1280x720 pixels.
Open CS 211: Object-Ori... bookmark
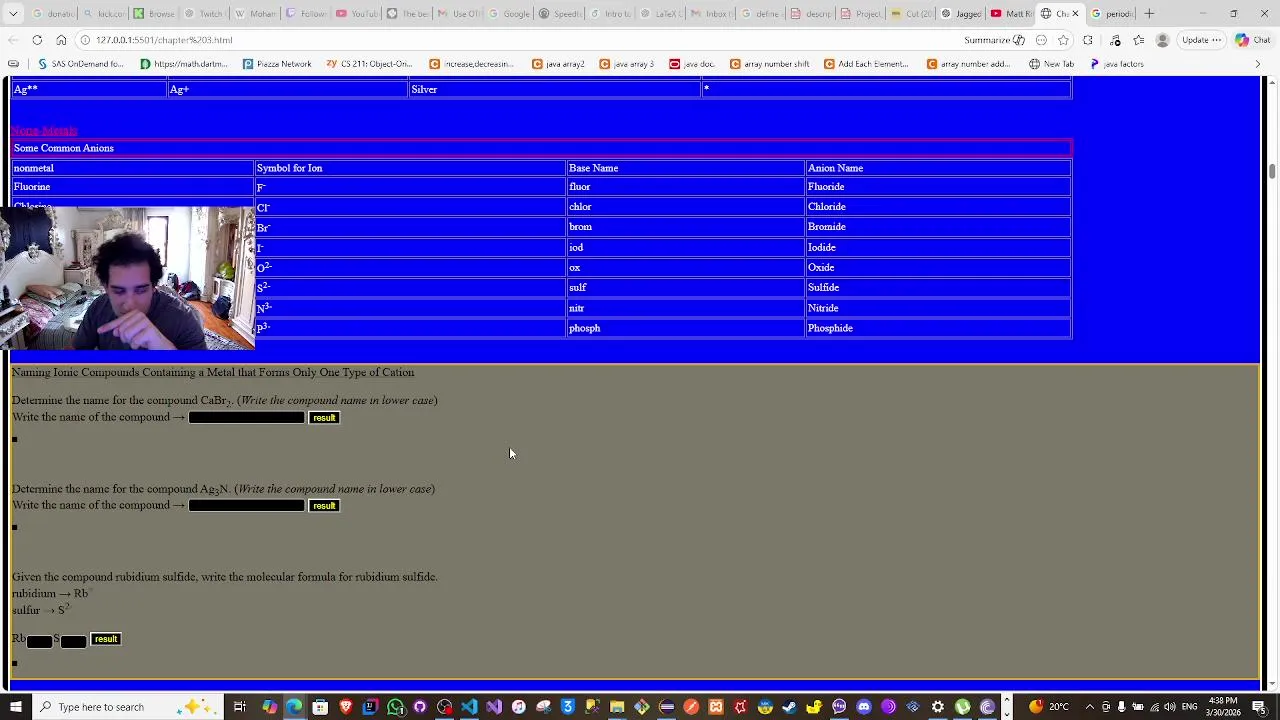[x=369, y=64]
